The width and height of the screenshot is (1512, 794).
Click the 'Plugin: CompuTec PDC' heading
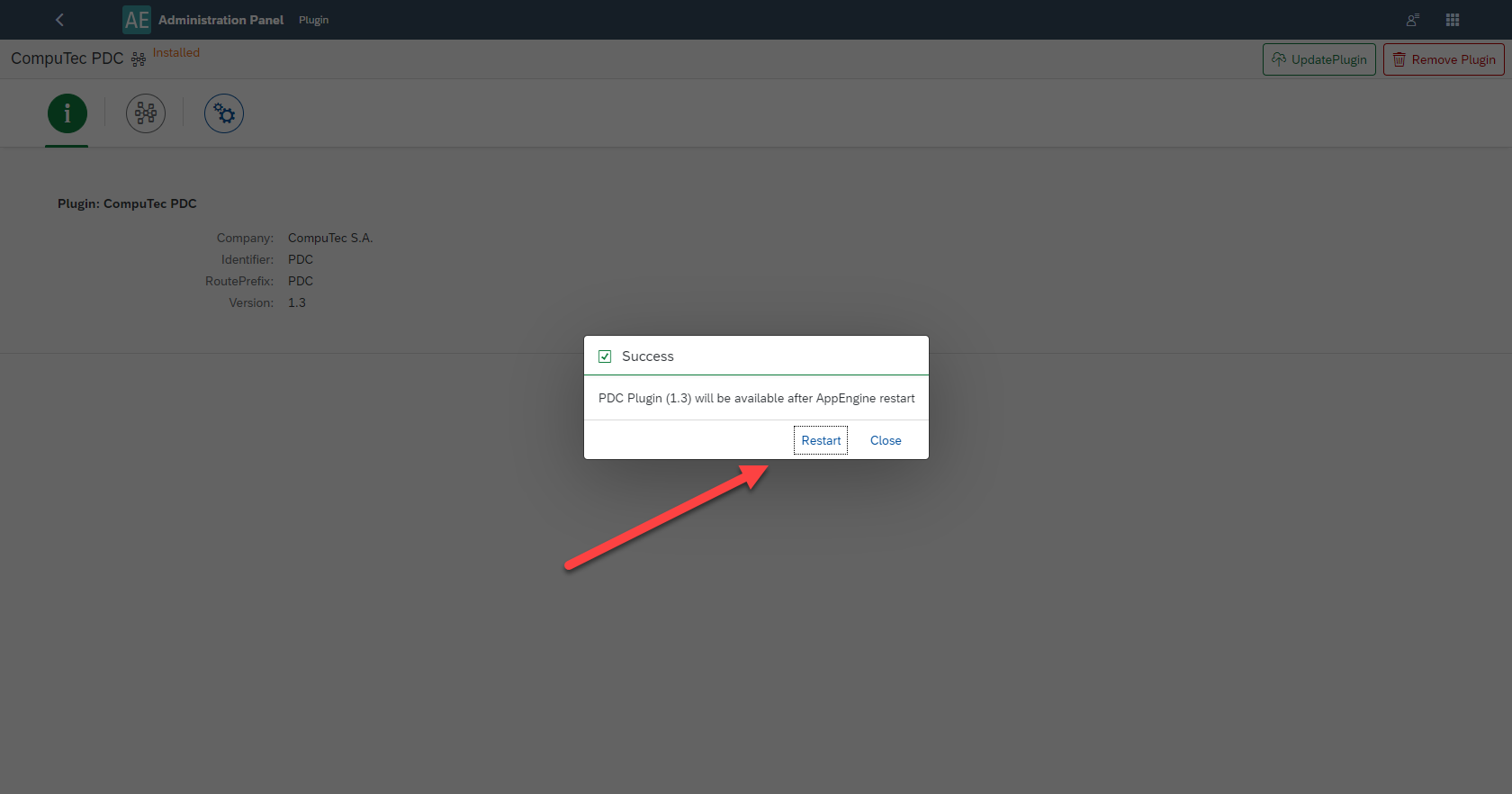pyautogui.click(x=127, y=203)
